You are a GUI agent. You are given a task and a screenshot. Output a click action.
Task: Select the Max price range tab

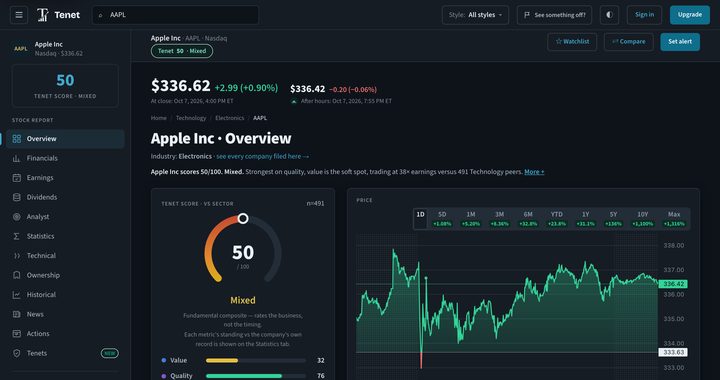click(x=674, y=218)
